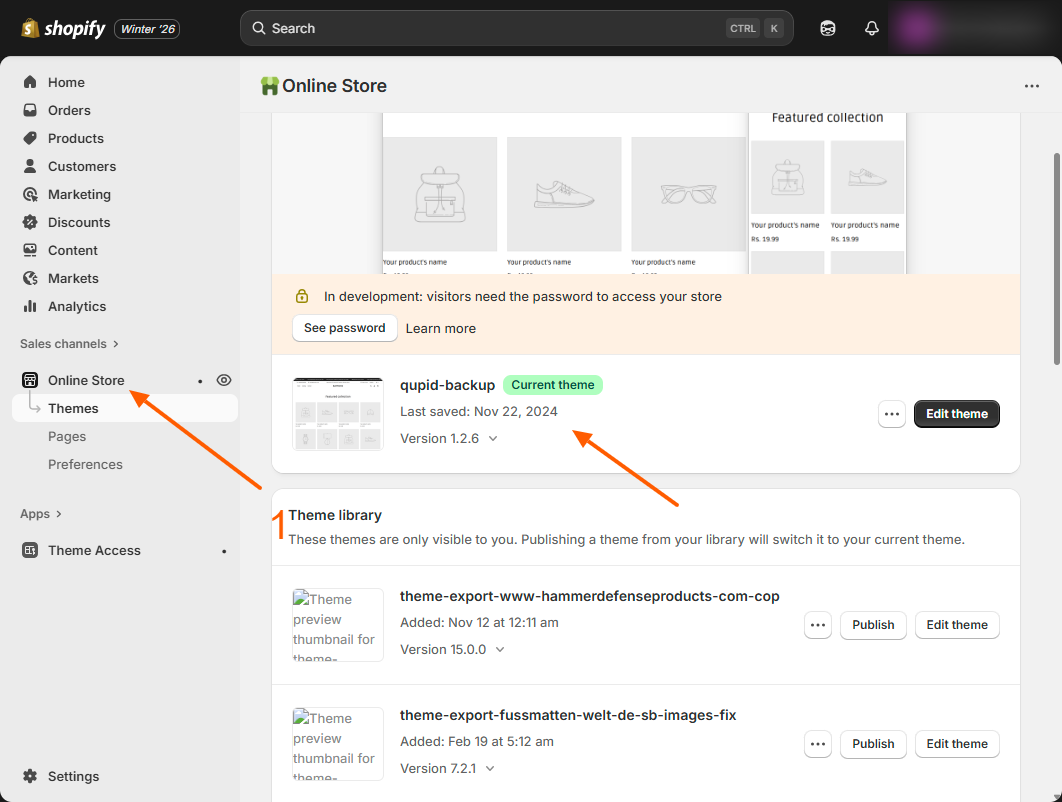1062x802 pixels.
Task: Expand the Apps section
Action: click(x=41, y=513)
